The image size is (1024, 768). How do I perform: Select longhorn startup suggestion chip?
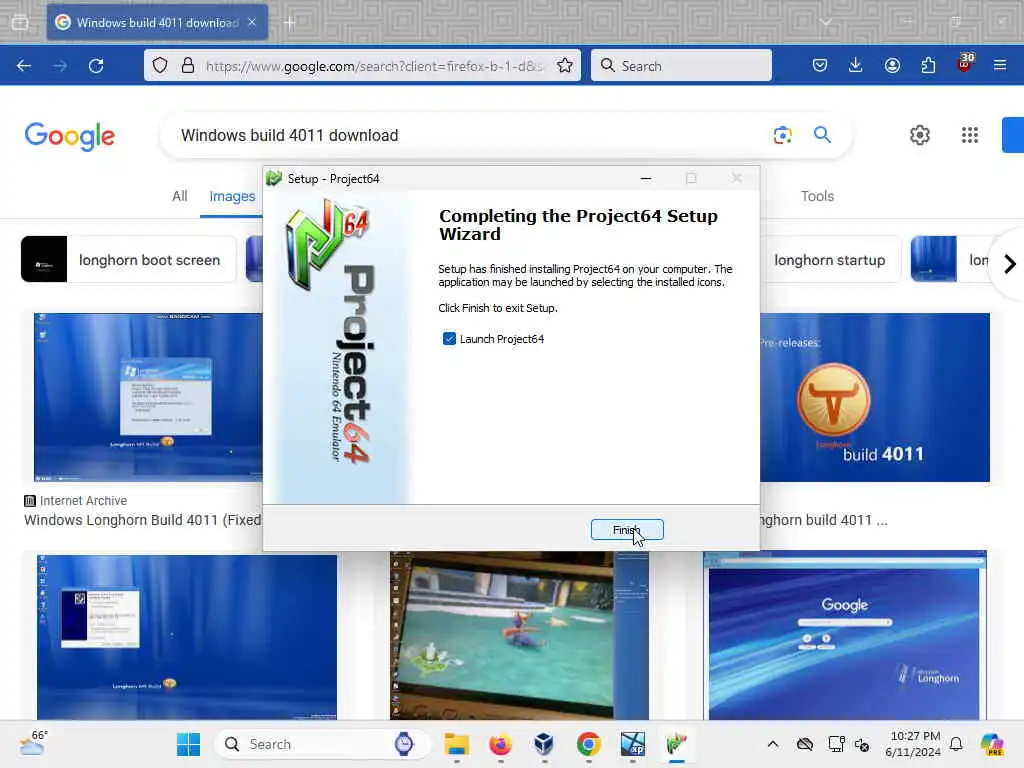pyautogui.click(x=829, y=259)
